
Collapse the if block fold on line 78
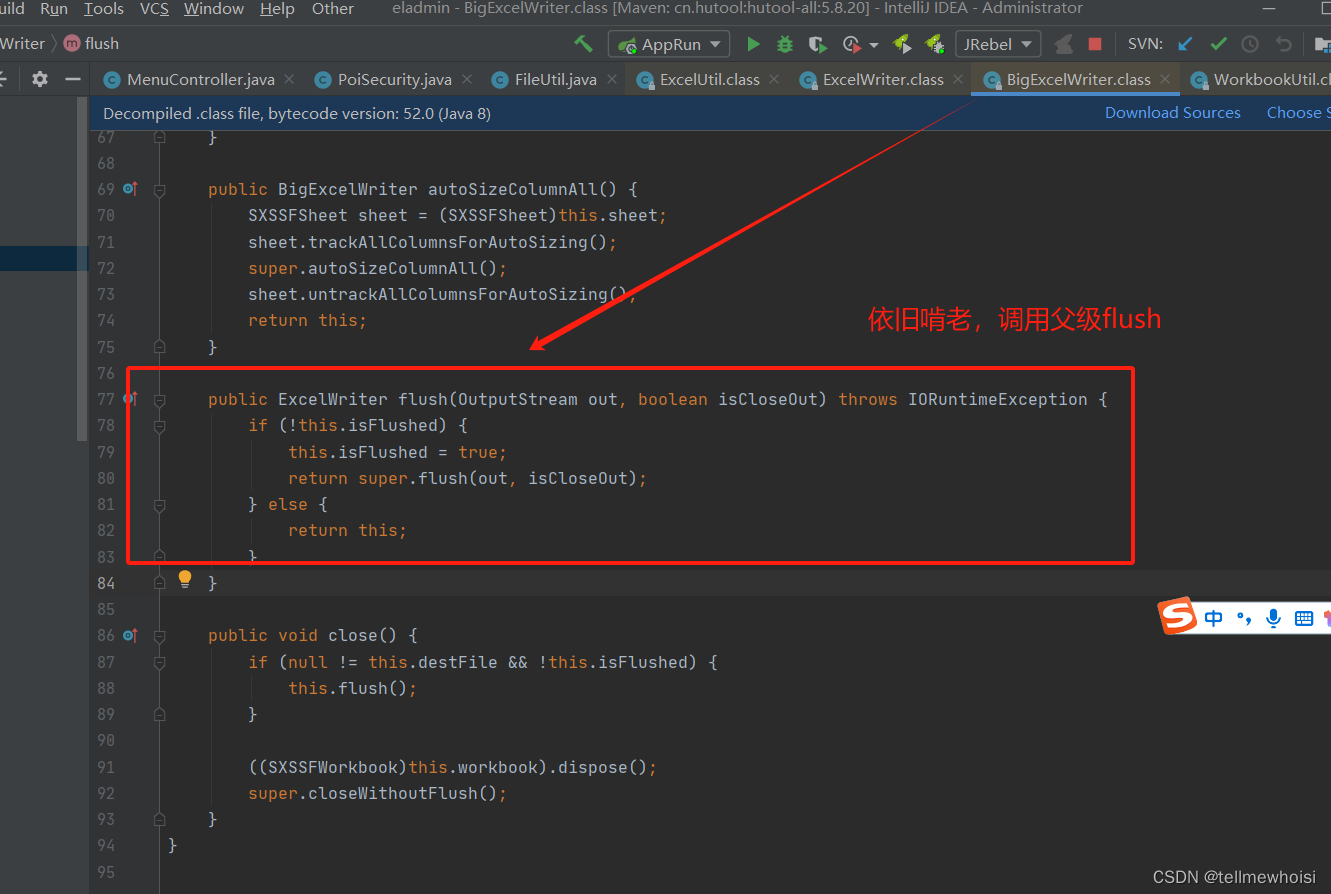tap(159, 426)
